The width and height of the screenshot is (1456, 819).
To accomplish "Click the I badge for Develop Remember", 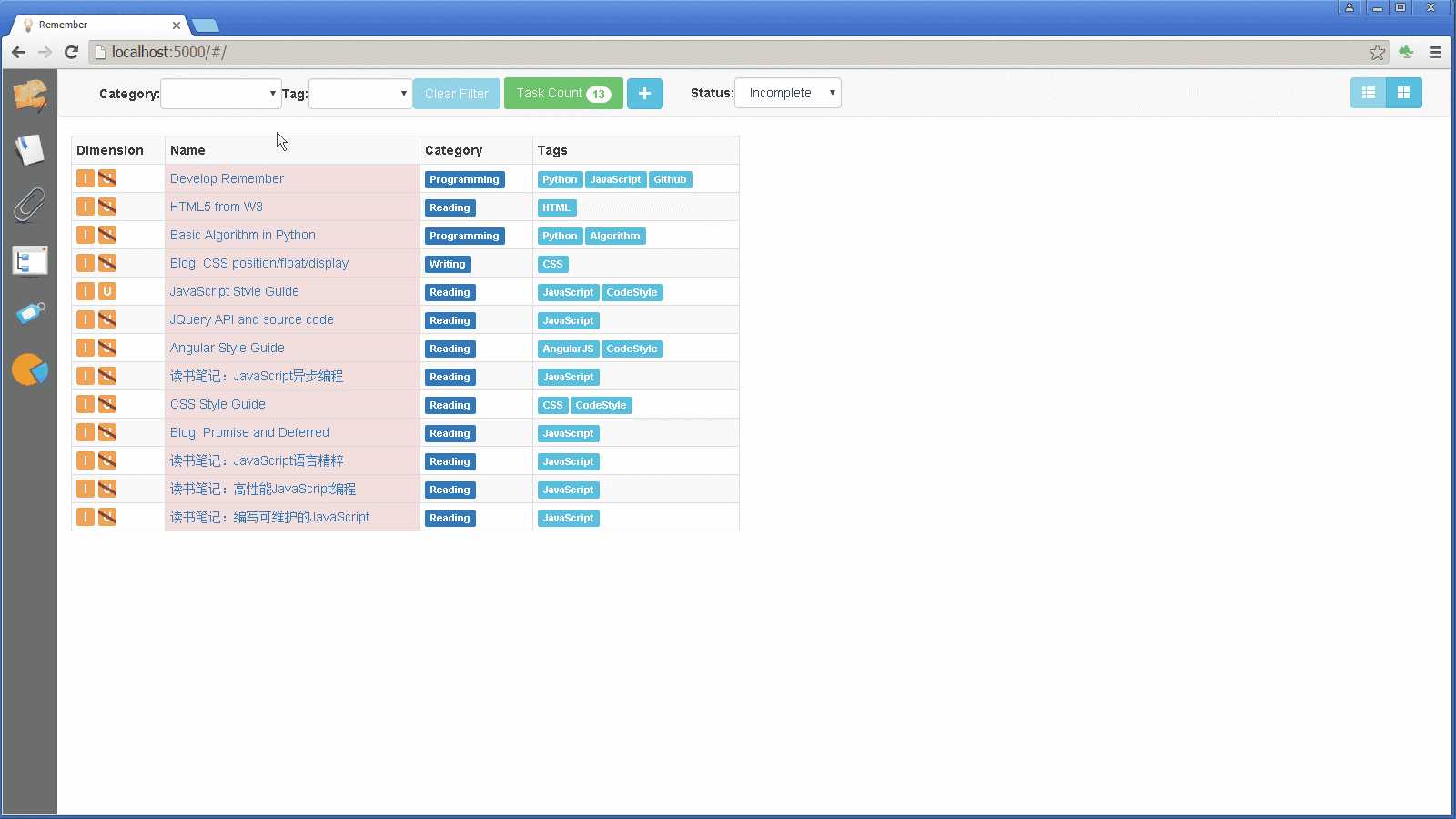I will pyautogui.click(x=86, y=178).
